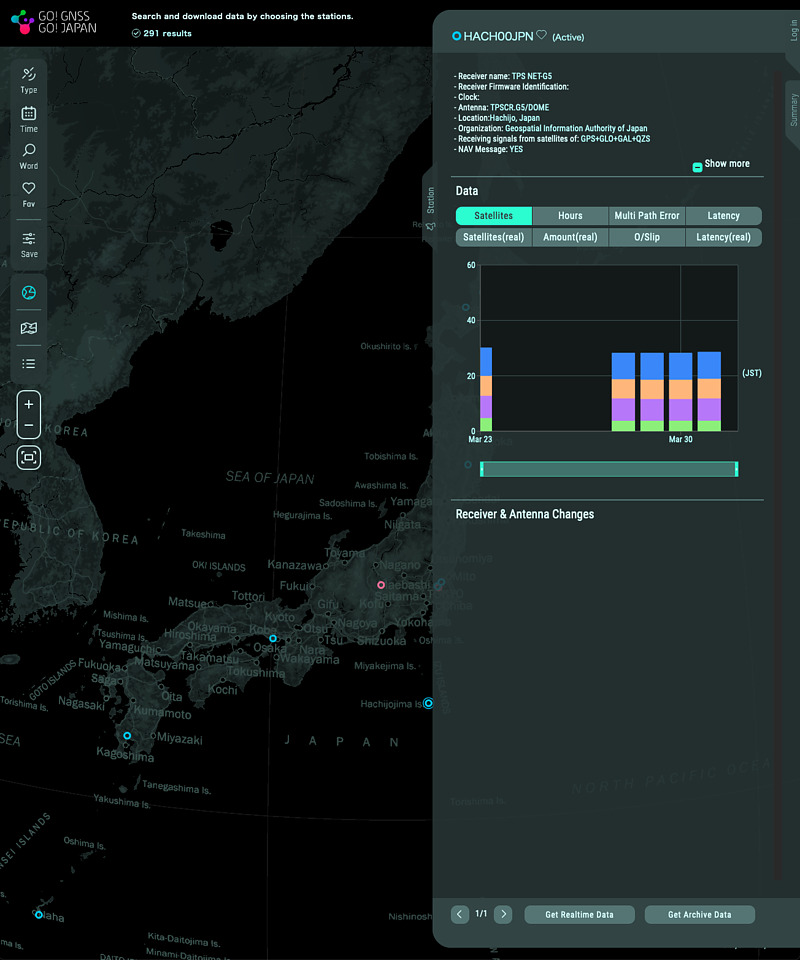Select the station marker near Kagoshima
This screenshot has height=960, width=800.
(127, 735)
